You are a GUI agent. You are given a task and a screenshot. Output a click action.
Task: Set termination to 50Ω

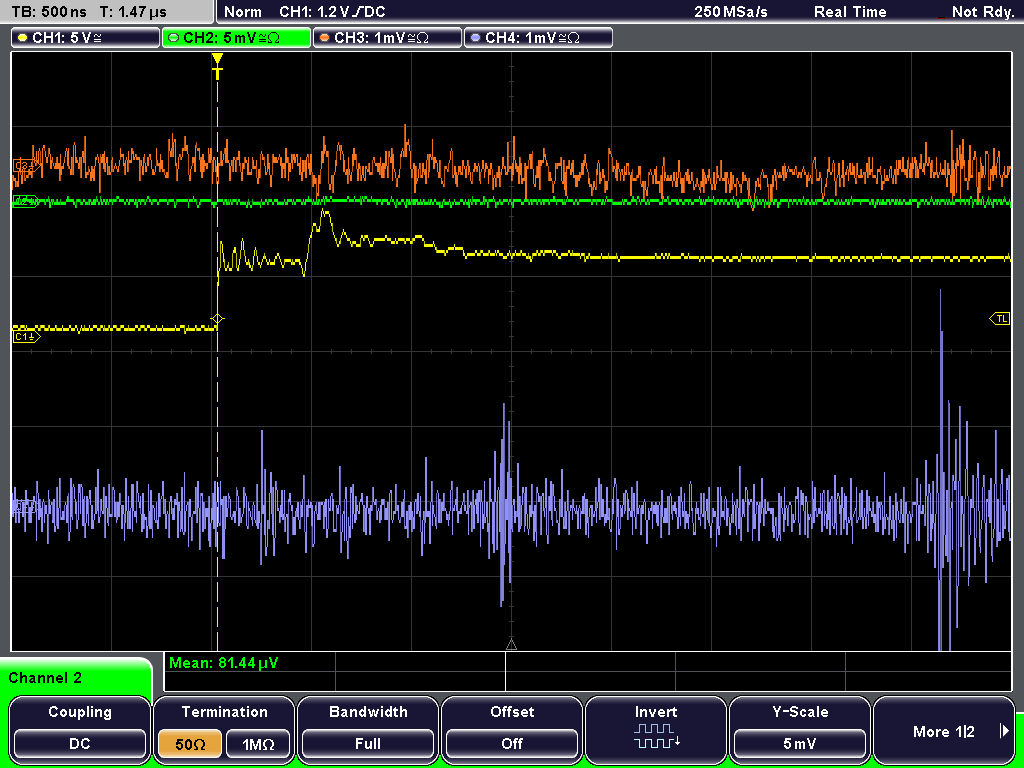[x=190, y=744]
